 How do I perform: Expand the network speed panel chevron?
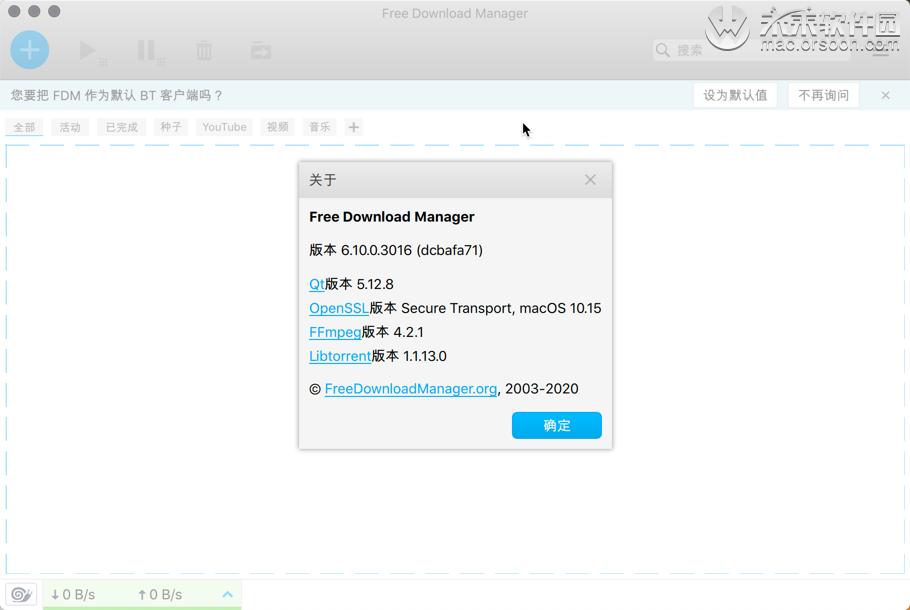pyautogui.click(x=227, y=593)
